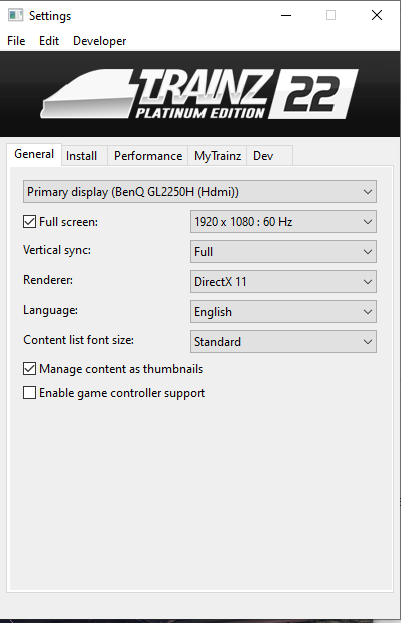401x623 pixels.
Task: Minimize the Settings window
Action: [286, 15]
